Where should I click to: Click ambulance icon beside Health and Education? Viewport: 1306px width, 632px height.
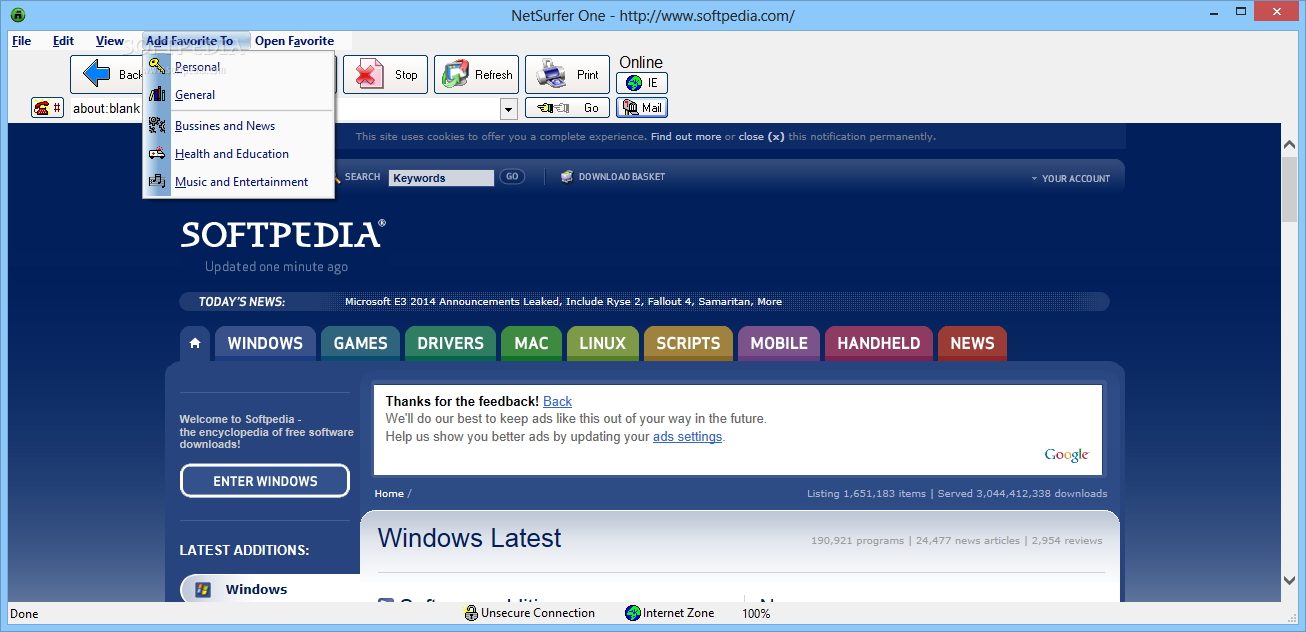tap(157, 154)
